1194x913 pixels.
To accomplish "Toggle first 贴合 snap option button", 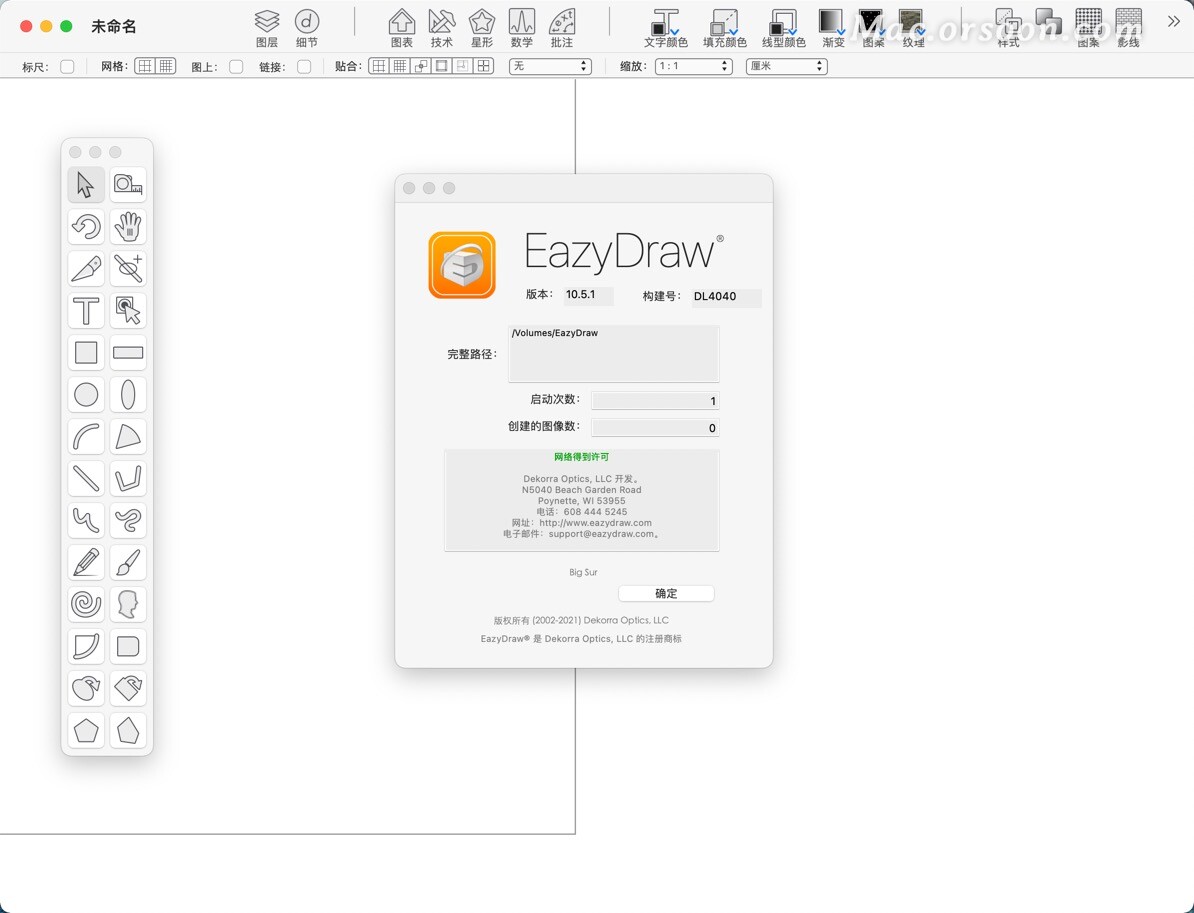I will [378, 66].
